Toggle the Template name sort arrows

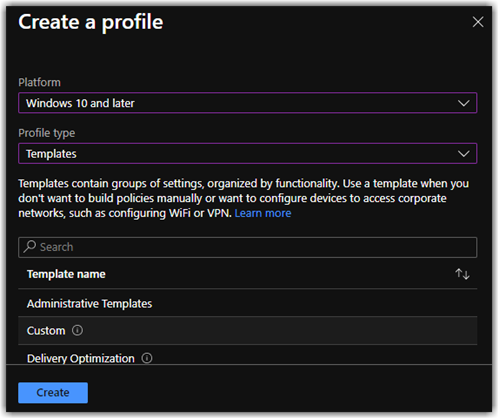pos(462,274)
